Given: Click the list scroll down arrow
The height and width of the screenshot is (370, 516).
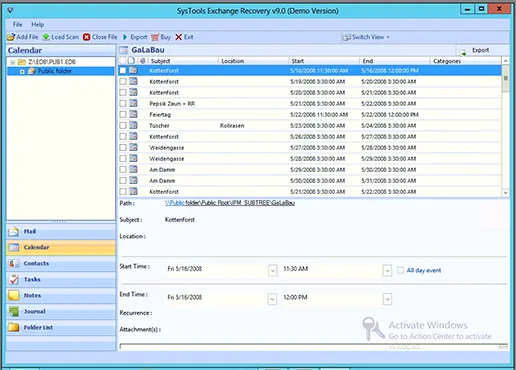Looking at the screenshot, I should coord(505,193).
